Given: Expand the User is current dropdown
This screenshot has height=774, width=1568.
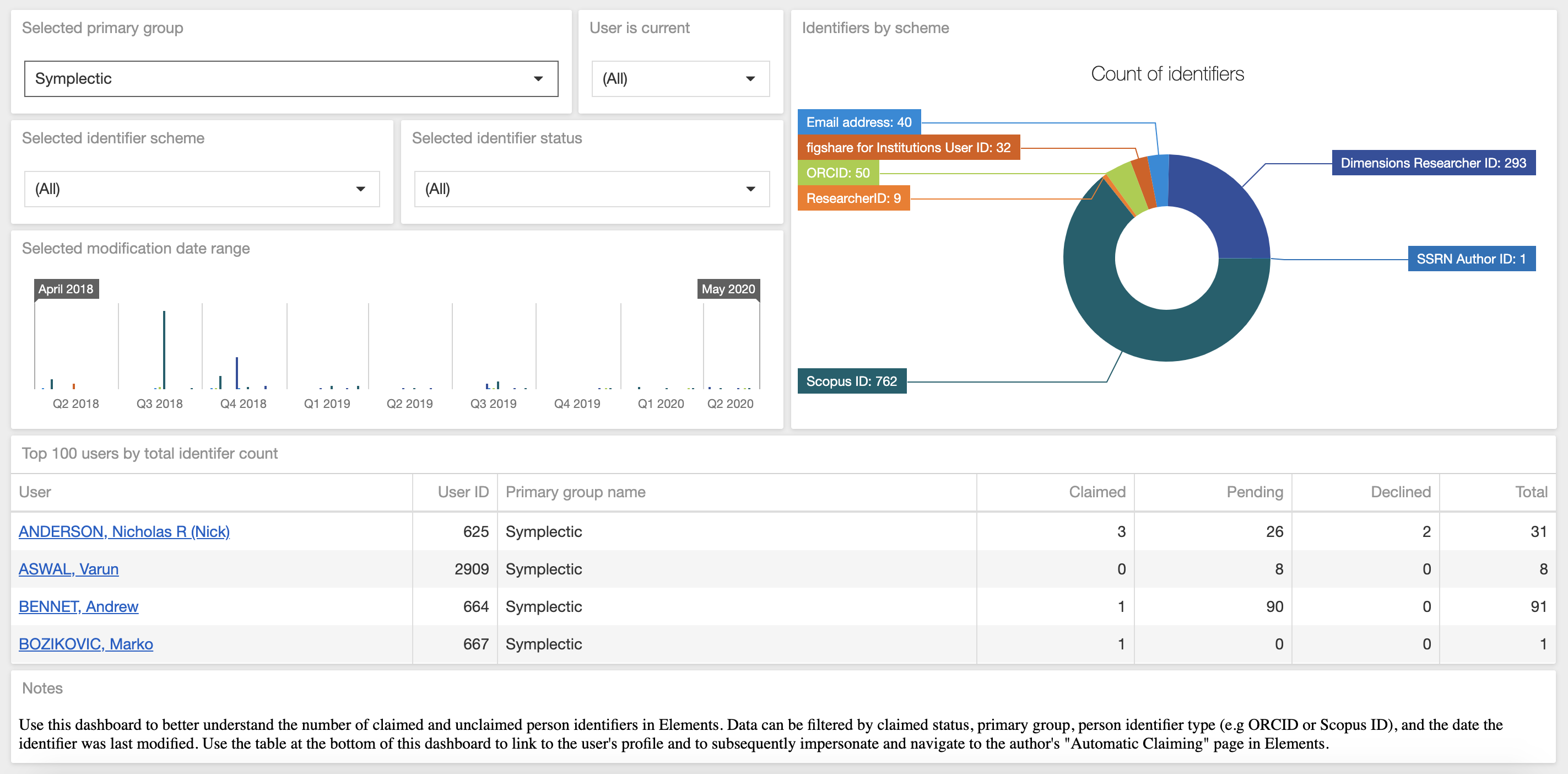Looking at the screenshot, I should click(x=680, y=78).
